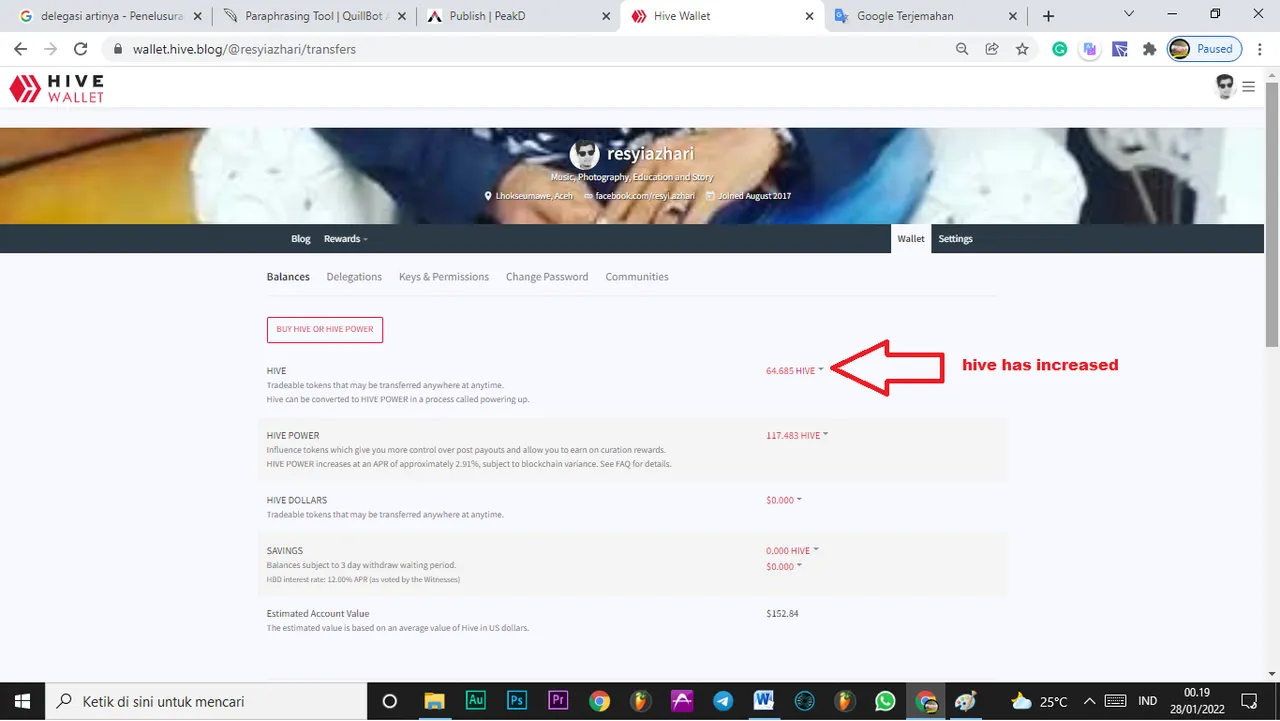
Task: Go to Change Password
Action: pyautogui.click(x=547, y=277)
